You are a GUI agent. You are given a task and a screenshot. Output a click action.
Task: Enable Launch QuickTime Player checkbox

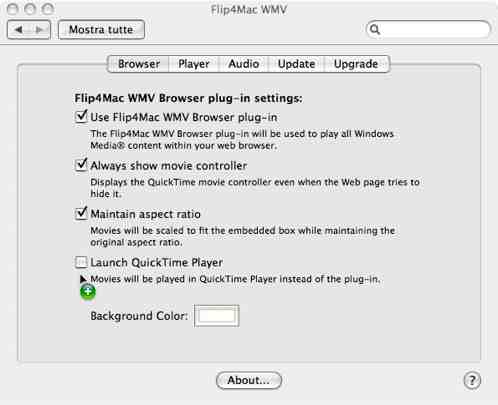tap(81, 262)
